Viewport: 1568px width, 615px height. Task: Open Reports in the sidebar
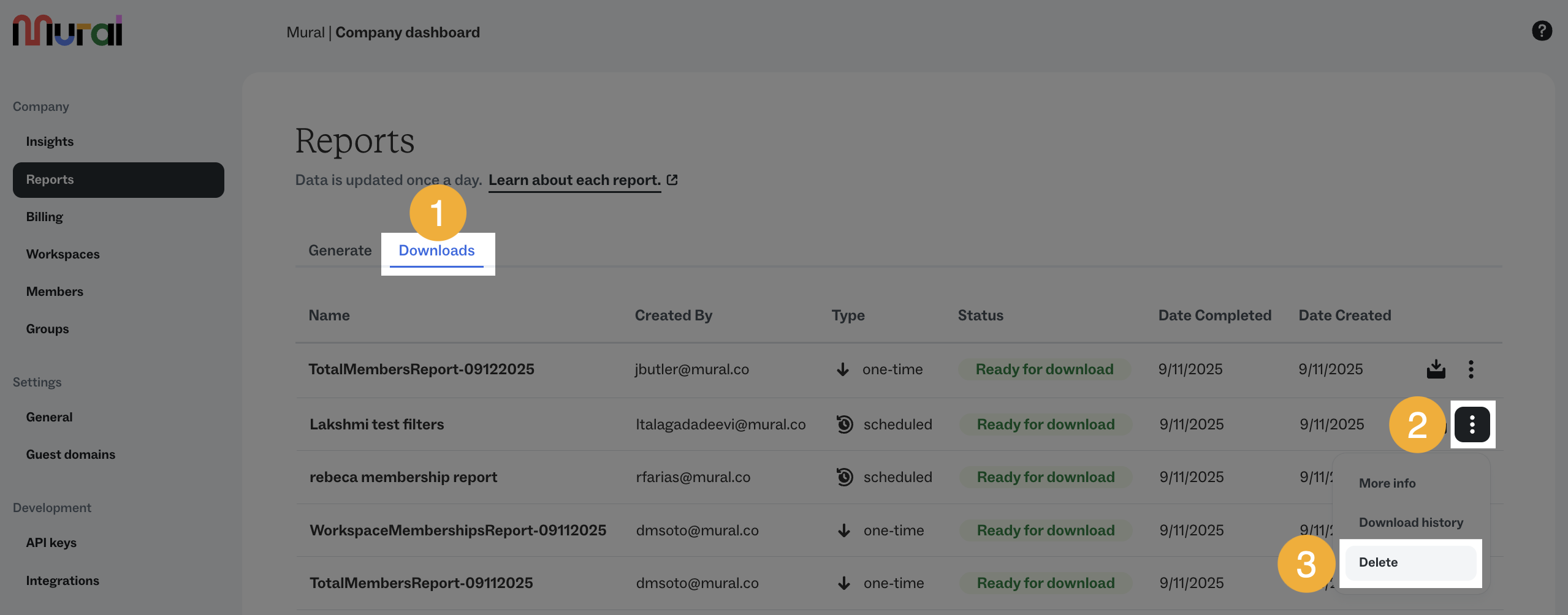118,179
